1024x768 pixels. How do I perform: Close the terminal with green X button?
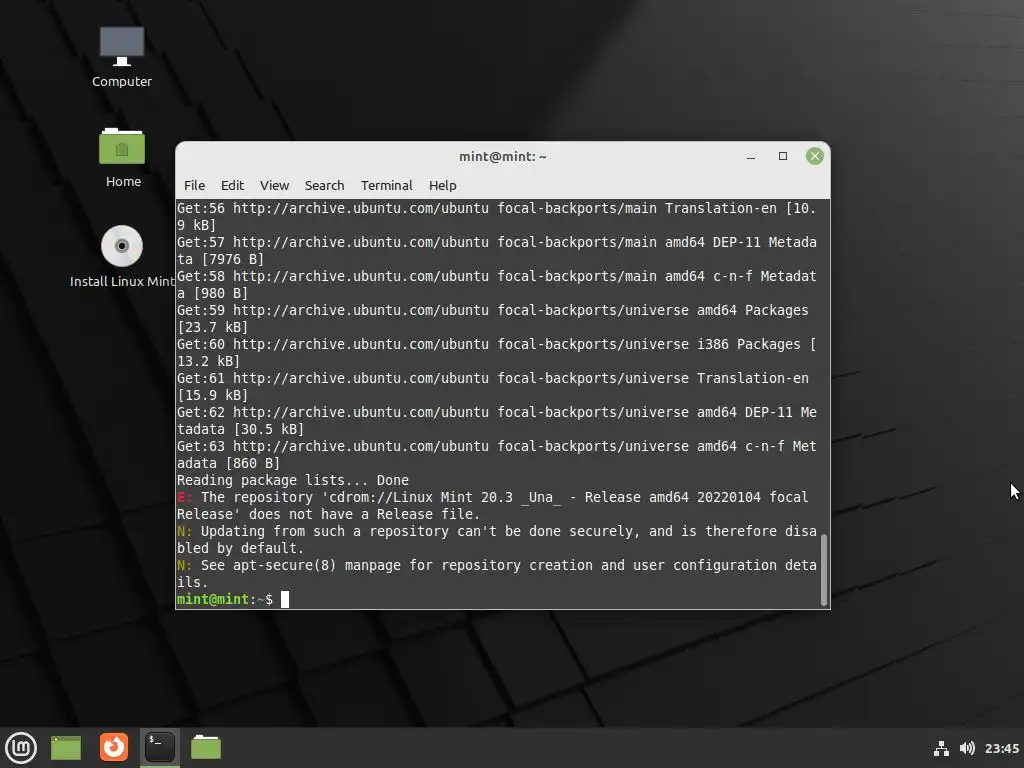tap(814, 156)
